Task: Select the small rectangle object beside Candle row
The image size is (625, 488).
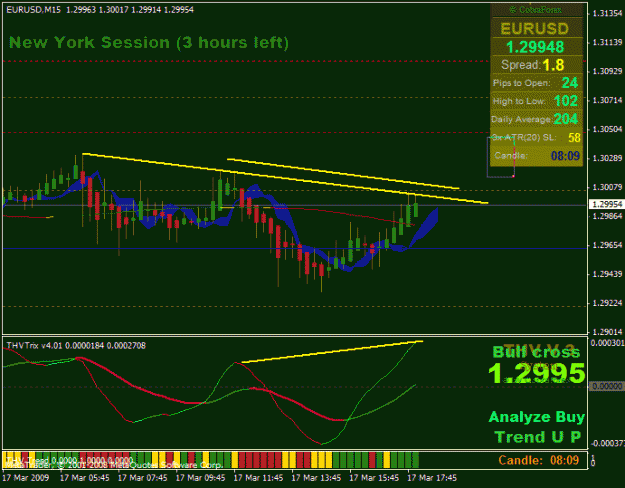Action: click(x=501, y=157)
